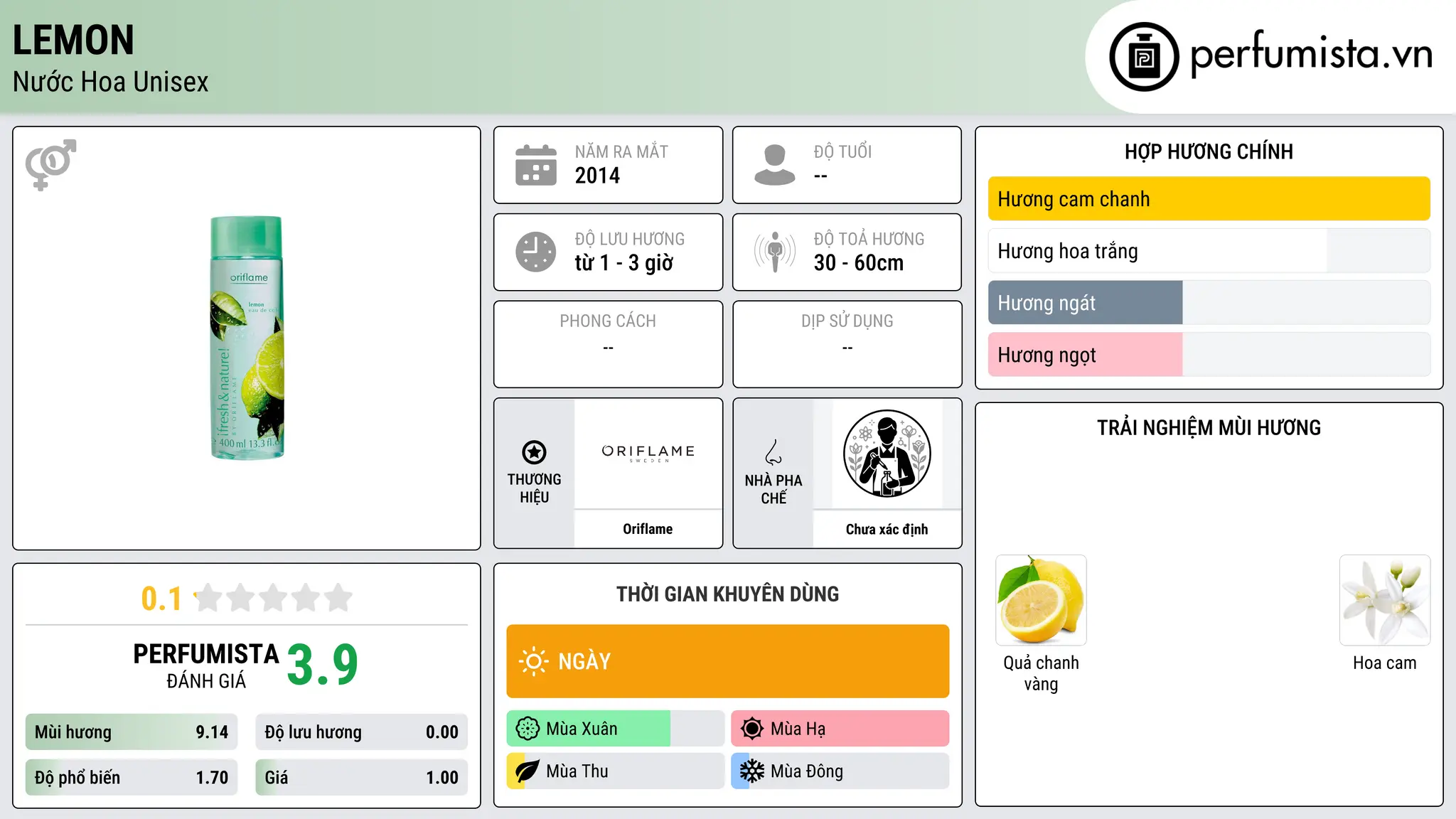
Task: Click the Dịp sử dụng label
Action: 847,321
